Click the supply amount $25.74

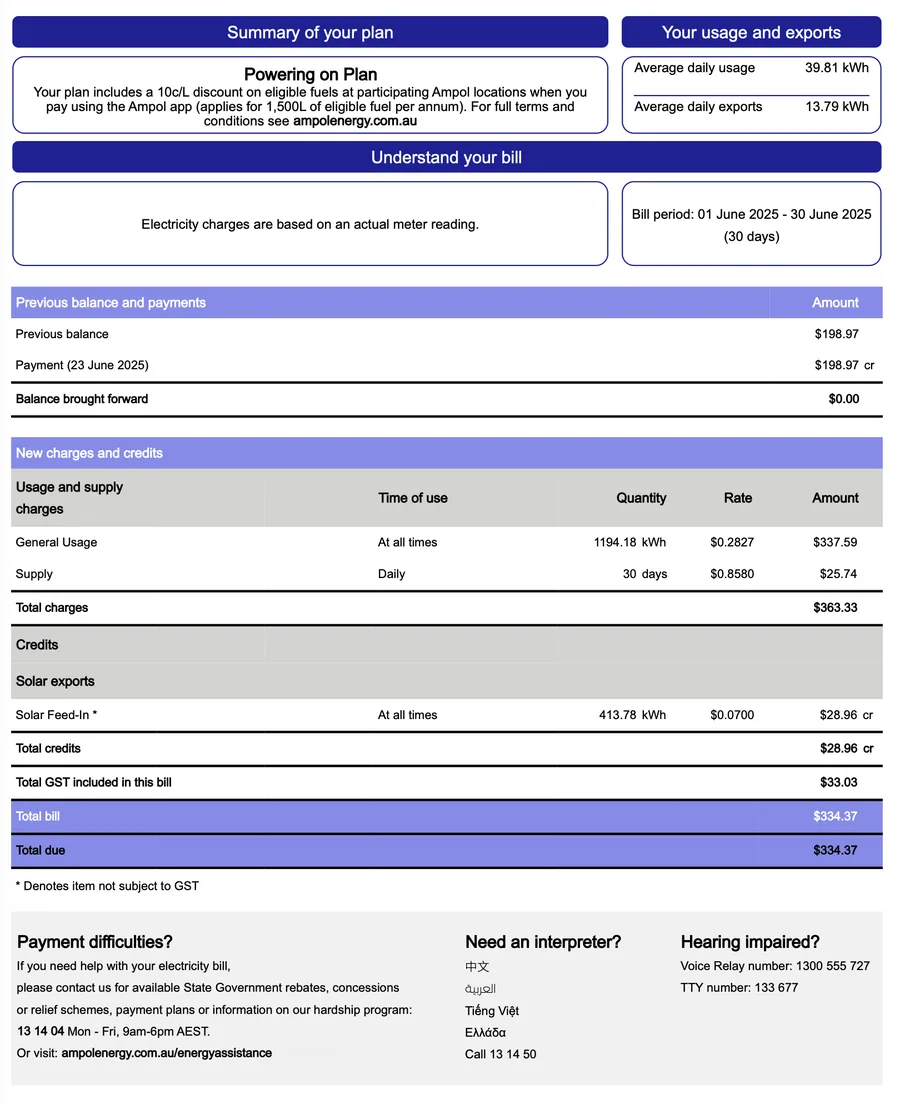coord(838,574)
